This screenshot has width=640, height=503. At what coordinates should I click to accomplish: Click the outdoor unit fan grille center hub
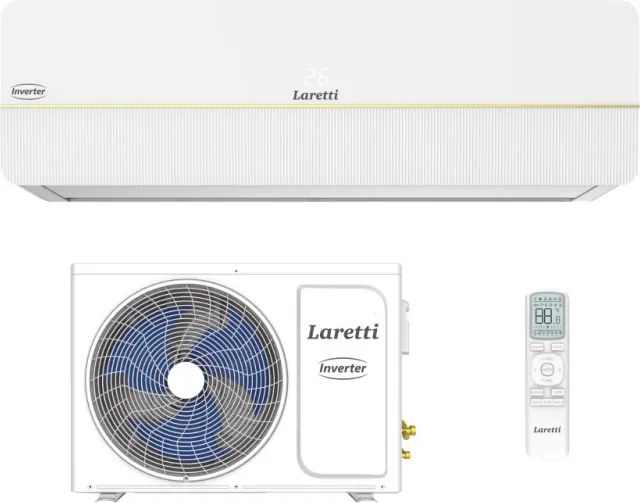coord(186,380)
